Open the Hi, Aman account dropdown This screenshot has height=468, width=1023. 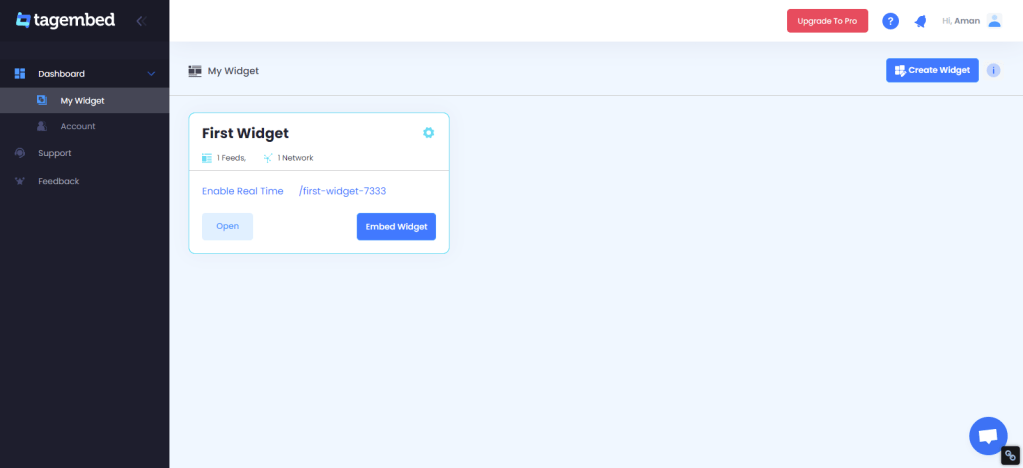coord(960,21)
